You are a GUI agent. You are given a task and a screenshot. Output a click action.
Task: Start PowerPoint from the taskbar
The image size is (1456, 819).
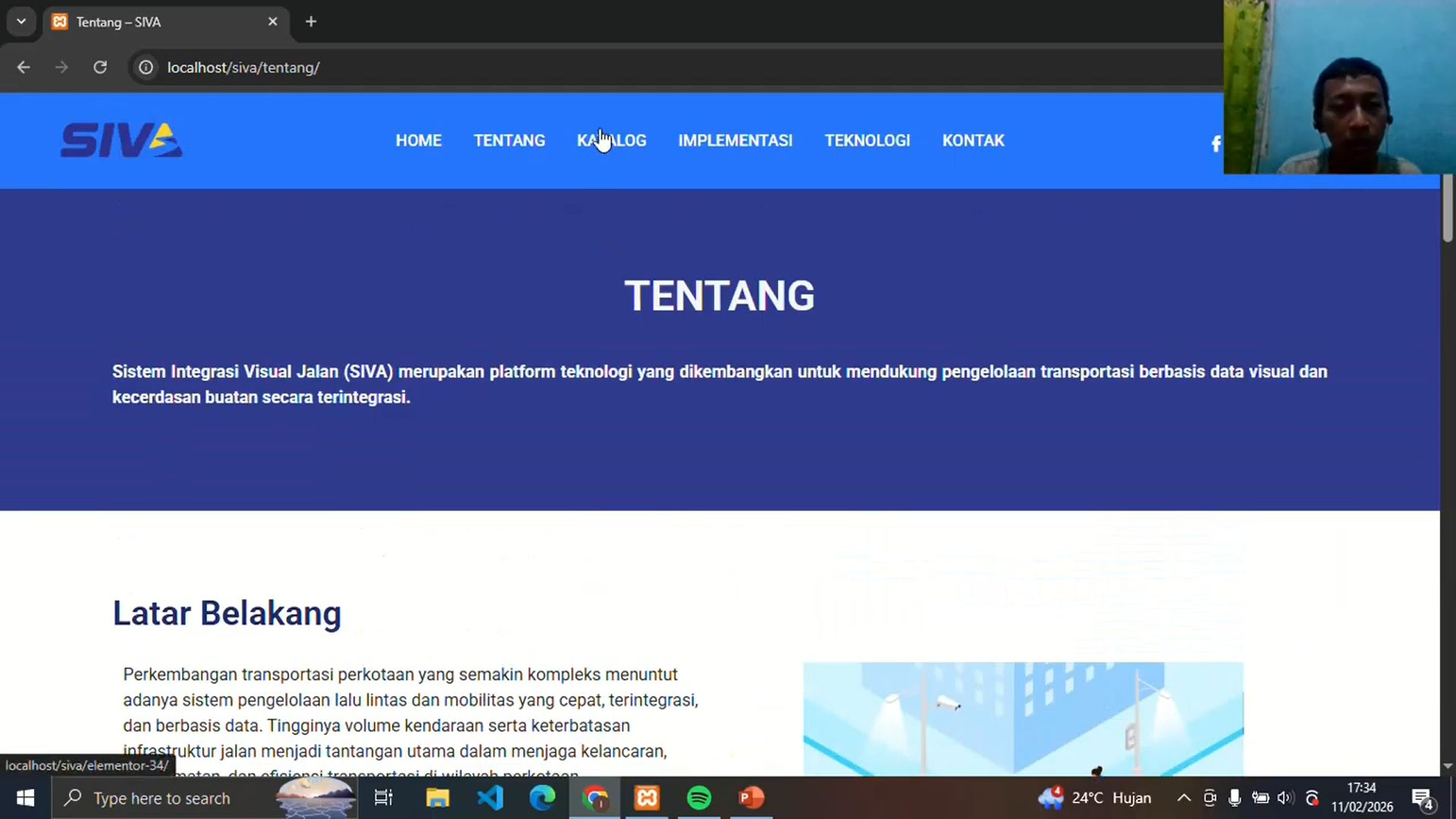click(750, 798)
